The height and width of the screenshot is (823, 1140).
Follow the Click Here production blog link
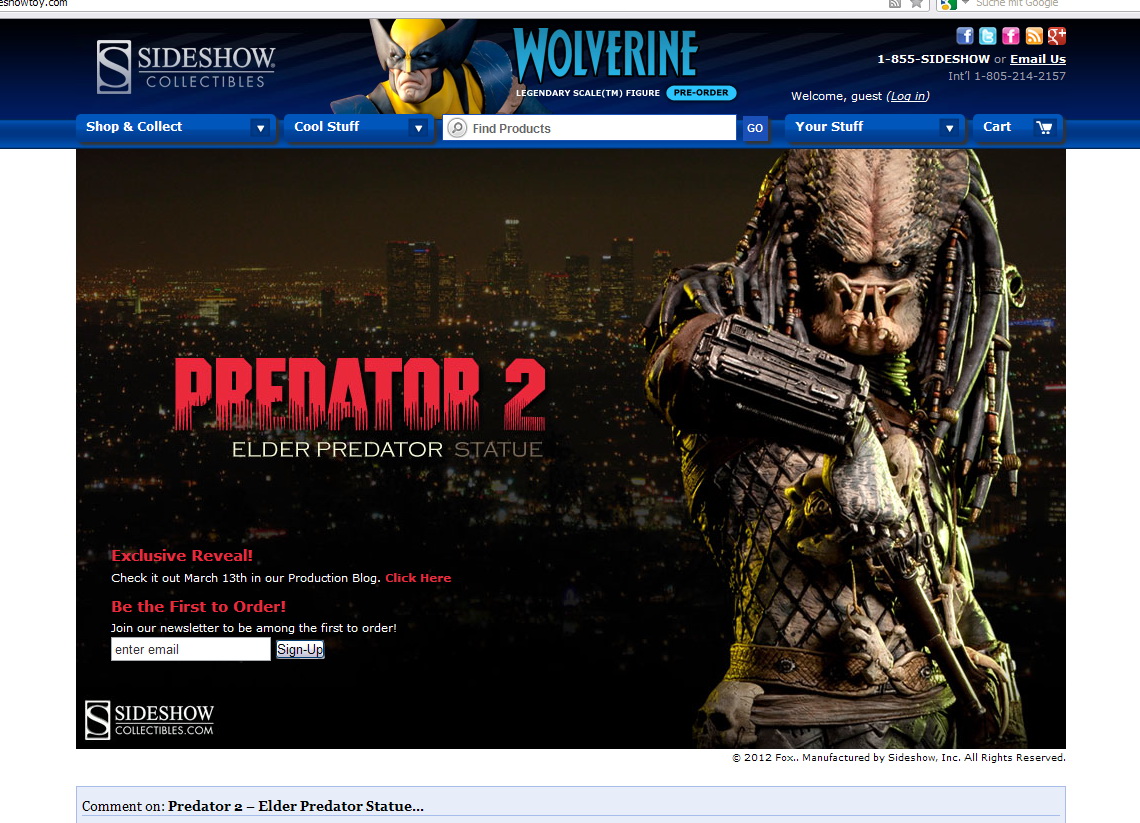[x=418, y=578]
